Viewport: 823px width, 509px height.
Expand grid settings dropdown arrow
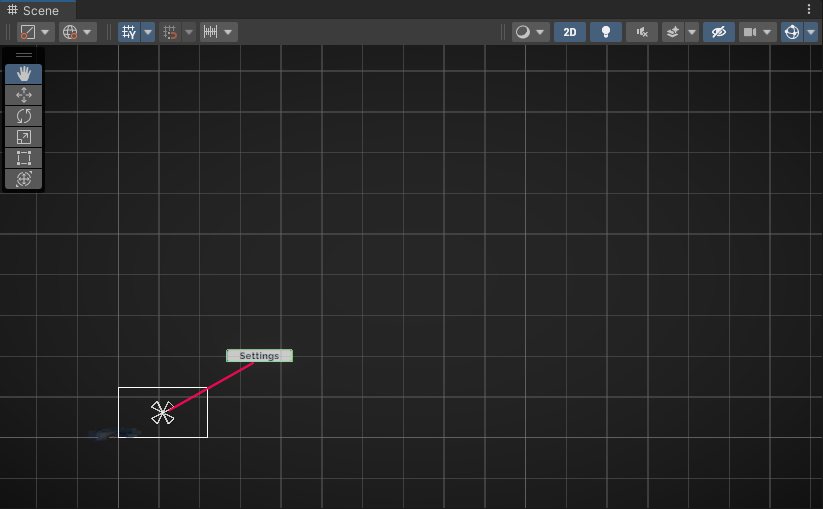[148, 32]
